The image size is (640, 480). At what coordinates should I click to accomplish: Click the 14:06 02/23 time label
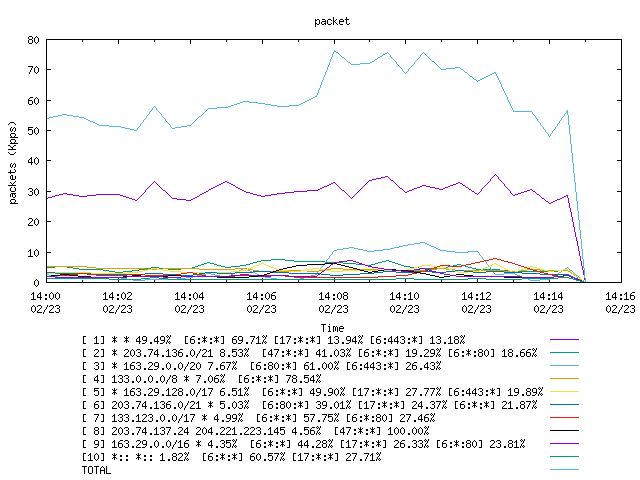tap(261, 302)
